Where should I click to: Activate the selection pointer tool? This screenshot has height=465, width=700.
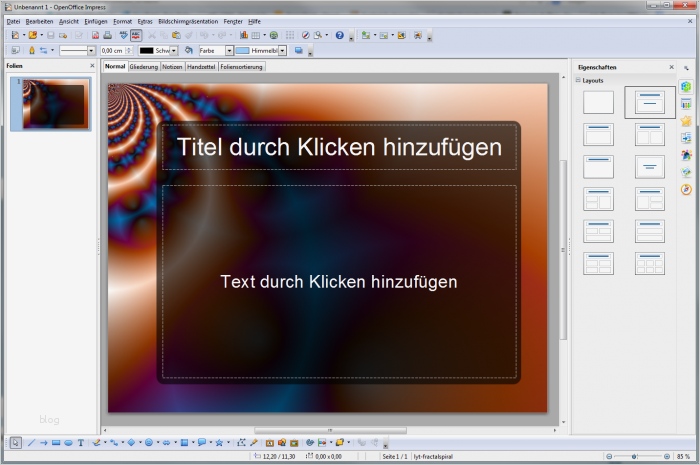pyautogui.click(x=16, y=443)
